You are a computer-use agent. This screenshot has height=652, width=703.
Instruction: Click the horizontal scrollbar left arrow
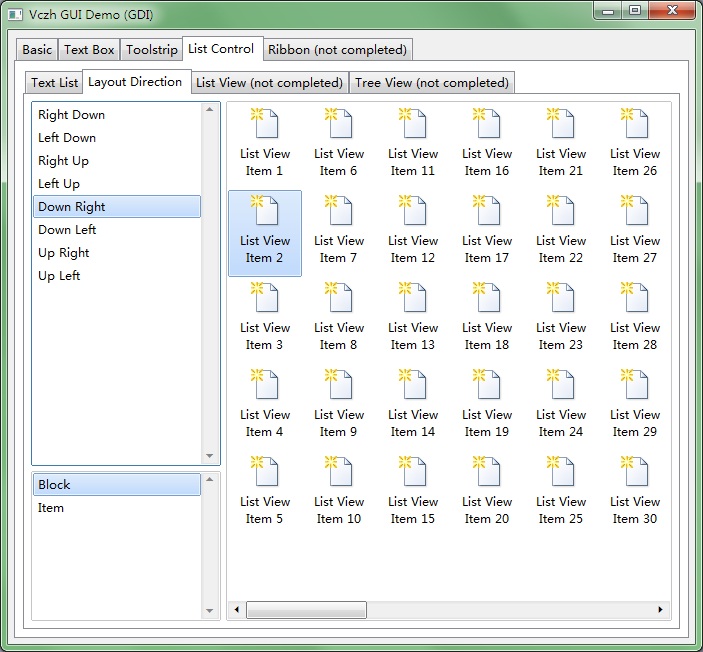[237, 609]
